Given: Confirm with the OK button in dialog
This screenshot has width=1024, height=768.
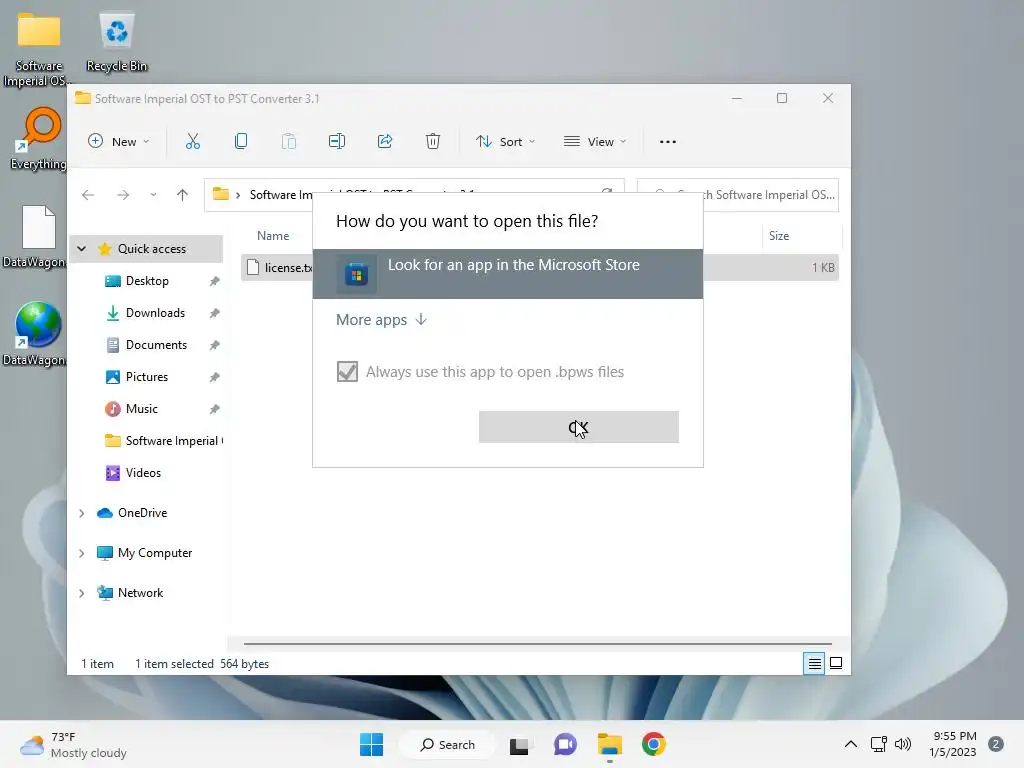Looking at the screenshot, I should tap(579, 427).
